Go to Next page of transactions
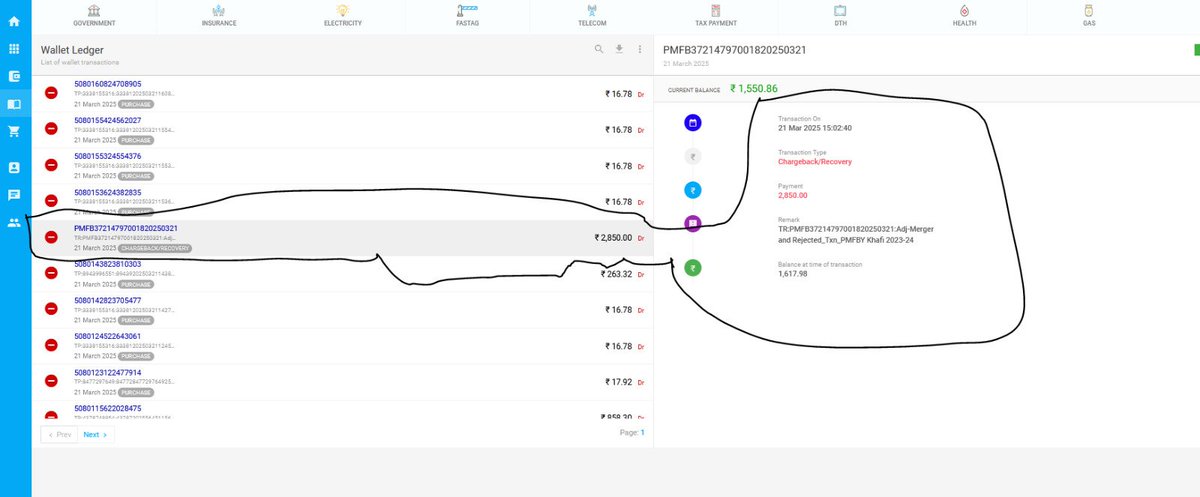This screenshot has height=497, width=1200. [x=96, y=435]
